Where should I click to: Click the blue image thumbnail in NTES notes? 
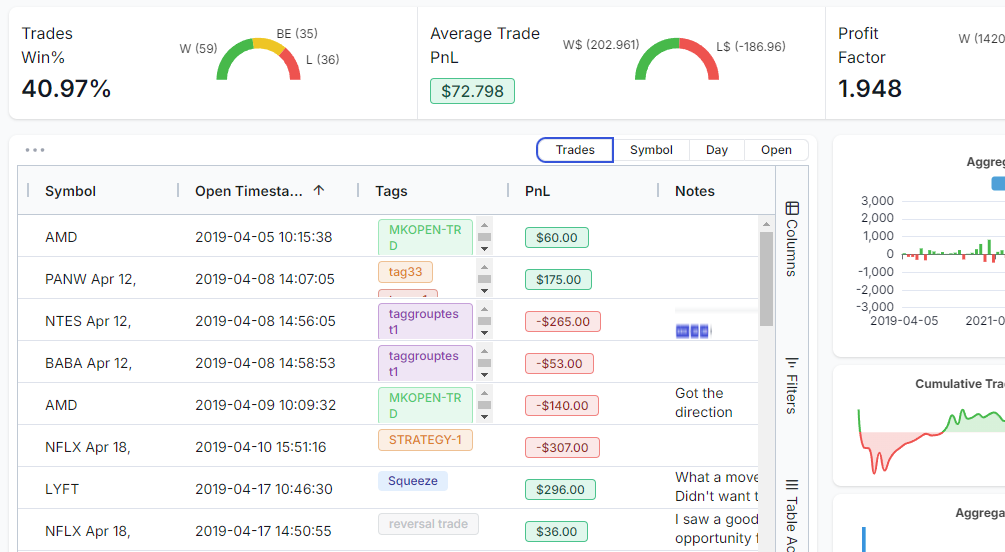(693, 330)
